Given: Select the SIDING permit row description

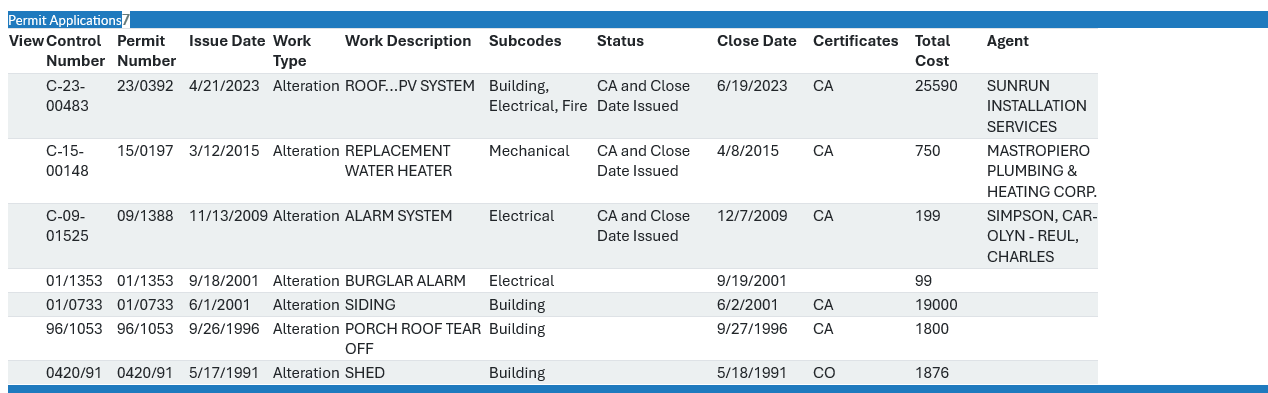Looking at the screenshot, I should pyautogui.click(x=370, y=305).
